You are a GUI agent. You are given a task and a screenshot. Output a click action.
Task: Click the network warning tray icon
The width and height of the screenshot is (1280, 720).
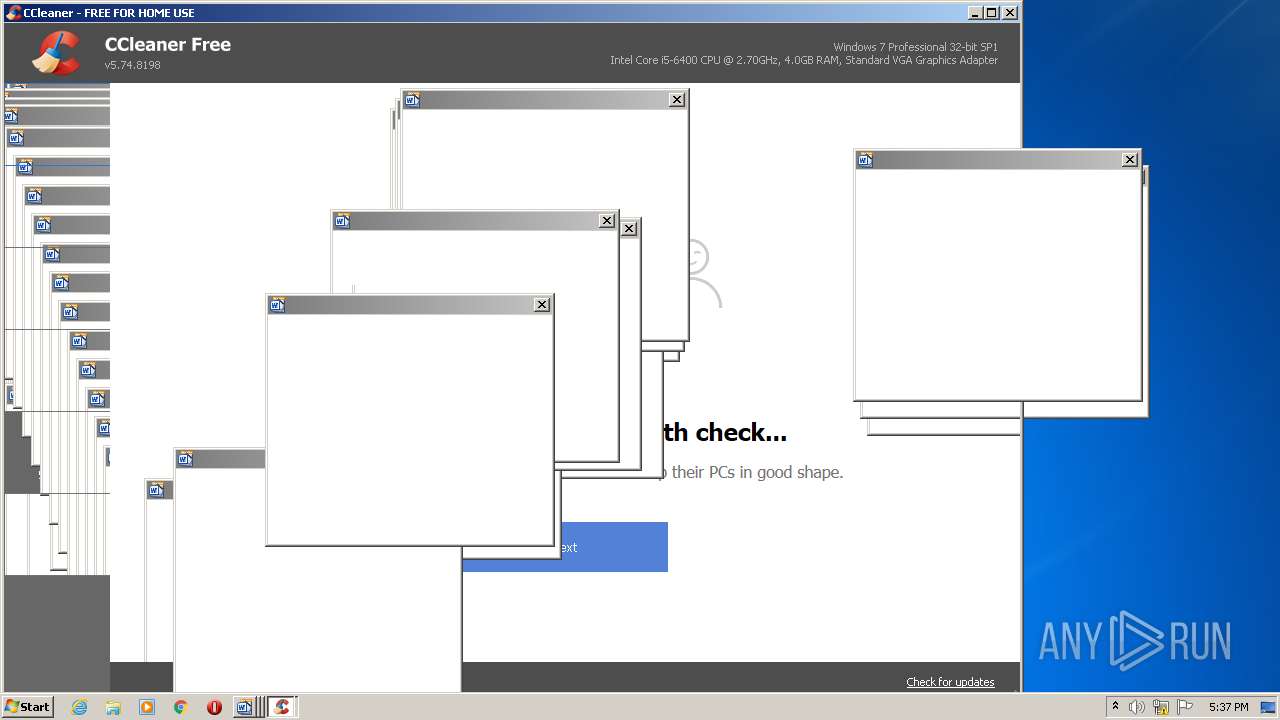pyautogui.click(x=1161, y=707)
